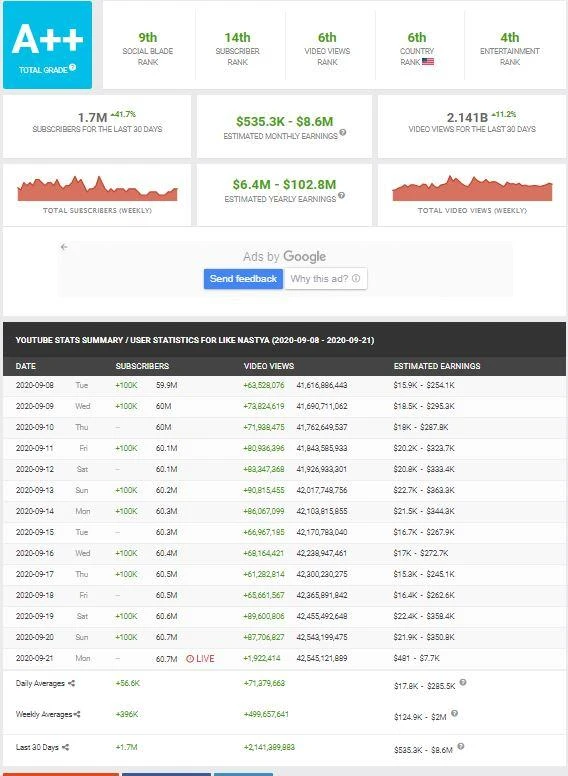Viewport: 568px width, 776px height.
Task: Click share icon next to Last 30 Days
Action: click(65, 747)
